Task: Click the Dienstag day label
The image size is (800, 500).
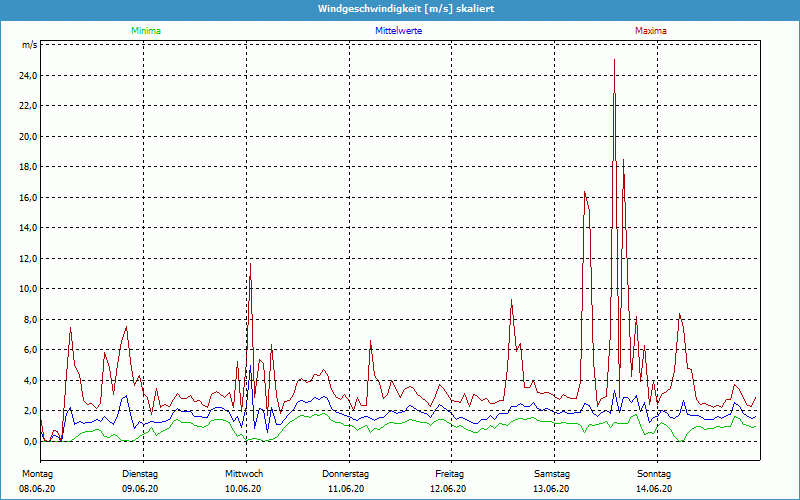Action: [140, 474]
